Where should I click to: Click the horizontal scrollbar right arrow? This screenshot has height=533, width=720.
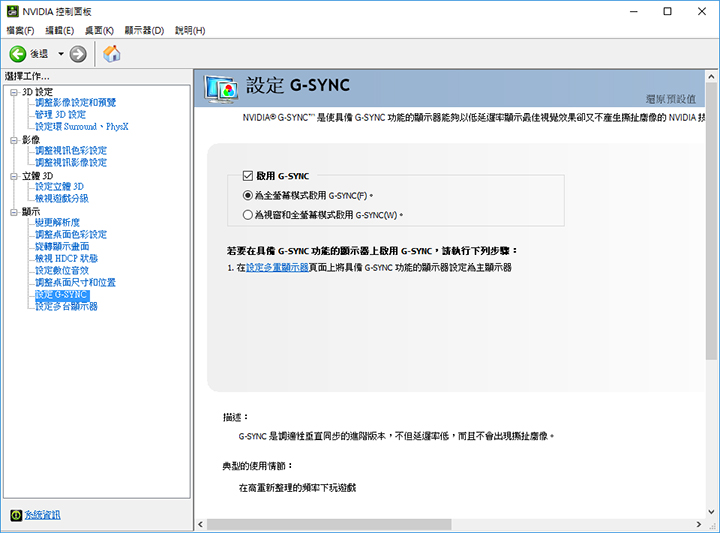click(x=699, y=524)
